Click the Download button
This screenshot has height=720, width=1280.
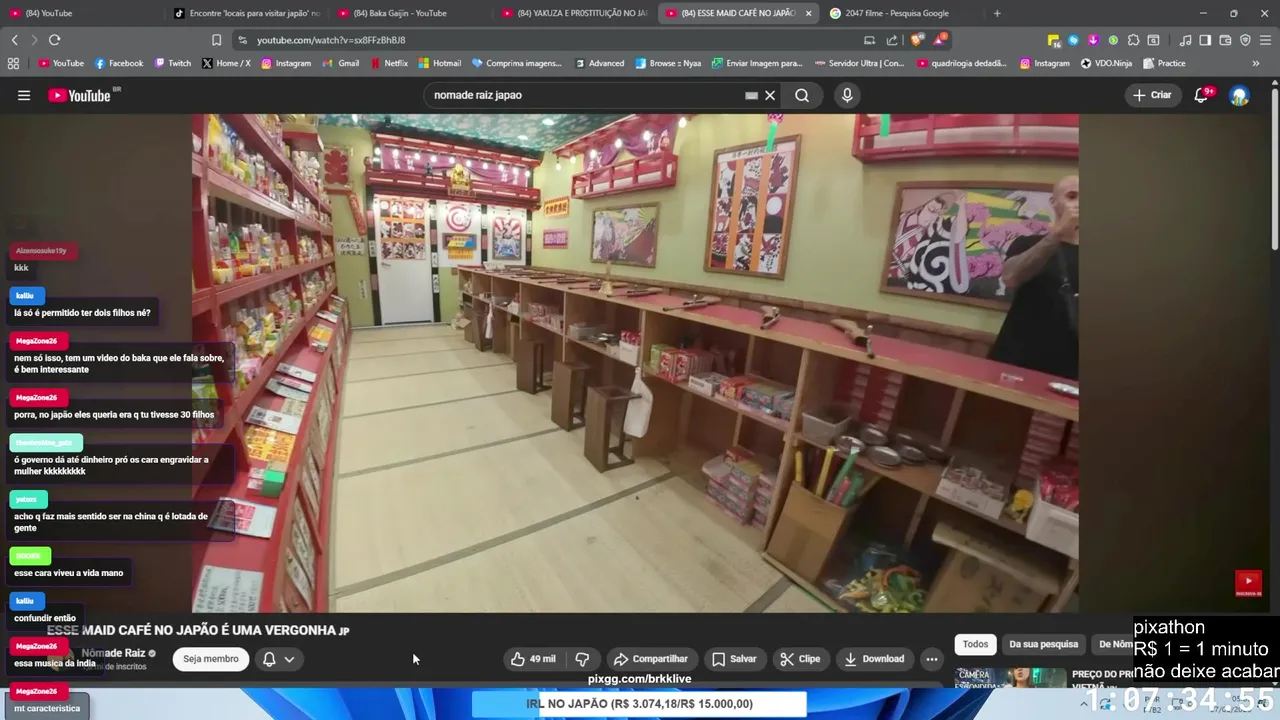[x=874, y=659]
